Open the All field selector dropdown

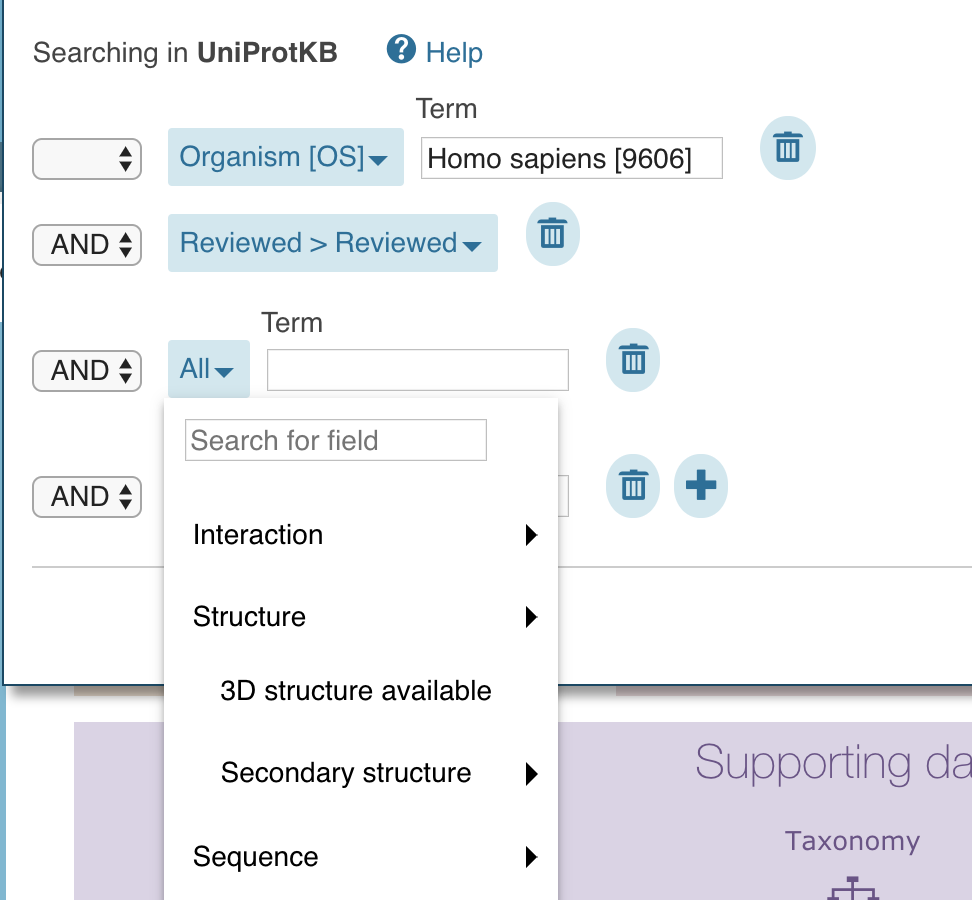pos(207,368)
